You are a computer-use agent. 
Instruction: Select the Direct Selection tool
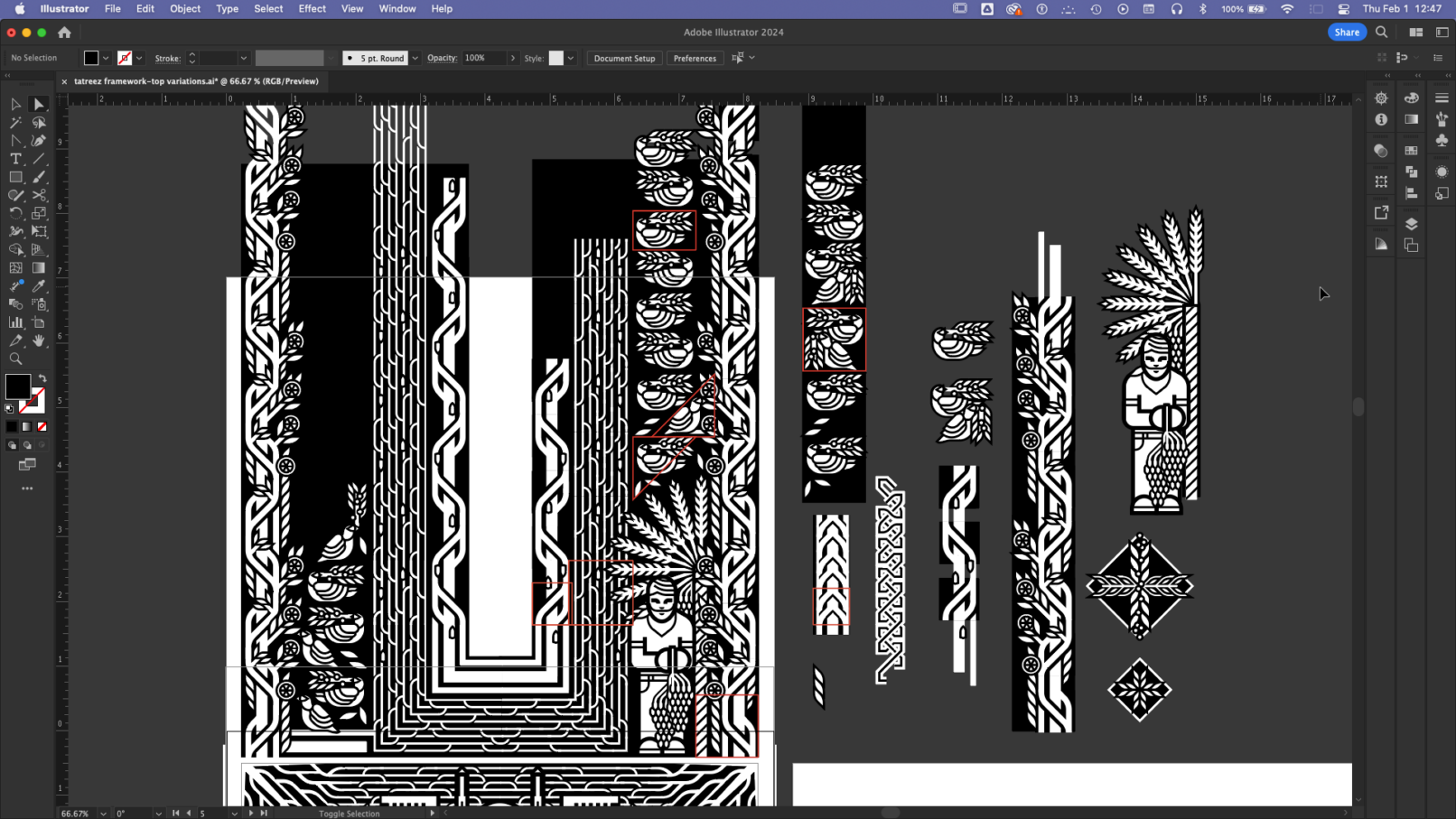click(x=39, y=105)
